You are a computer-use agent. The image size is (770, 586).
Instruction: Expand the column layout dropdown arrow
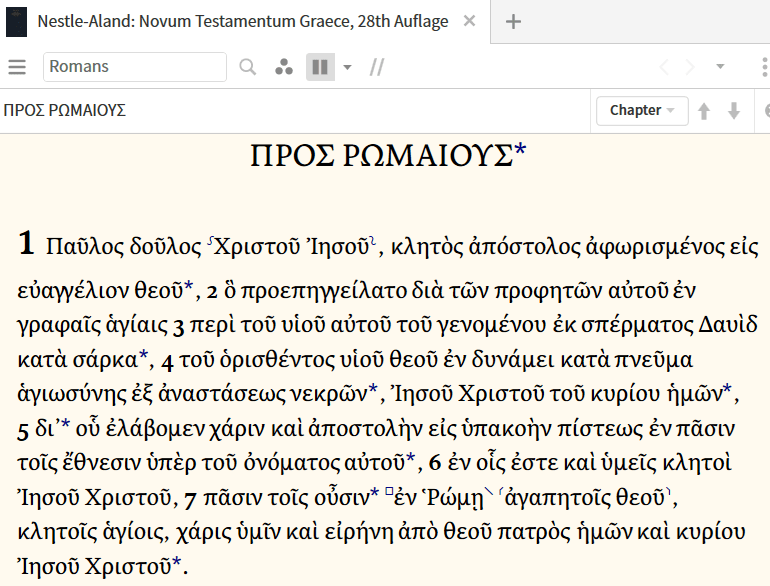pyautogui.click(x=347, y=67)
